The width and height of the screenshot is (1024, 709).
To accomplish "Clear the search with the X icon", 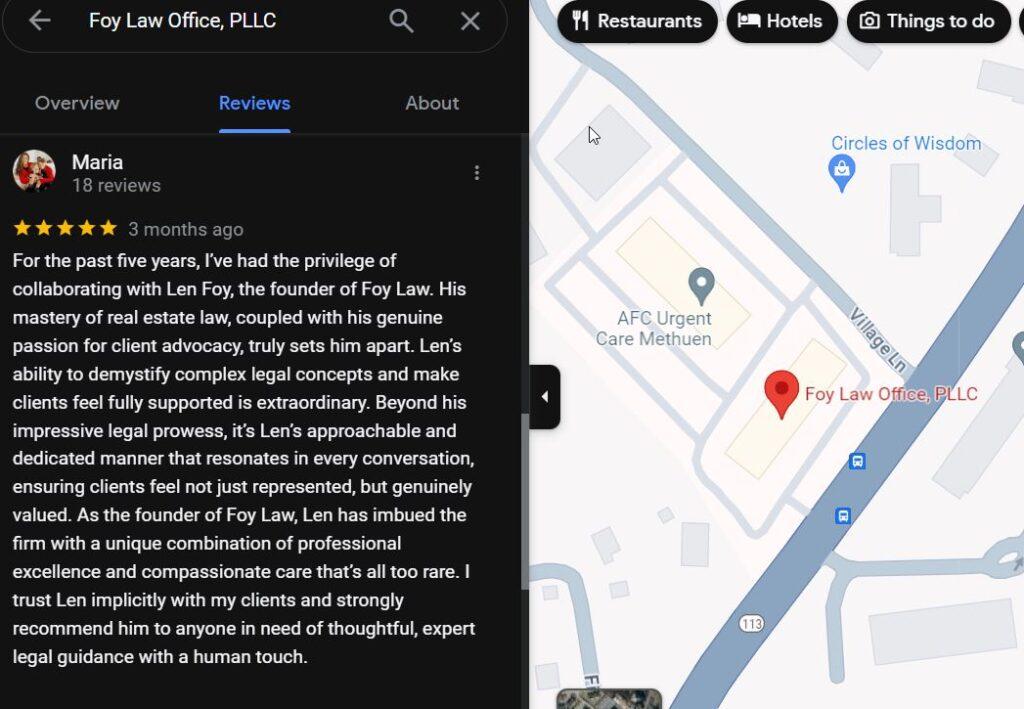I will click(470, 21).
